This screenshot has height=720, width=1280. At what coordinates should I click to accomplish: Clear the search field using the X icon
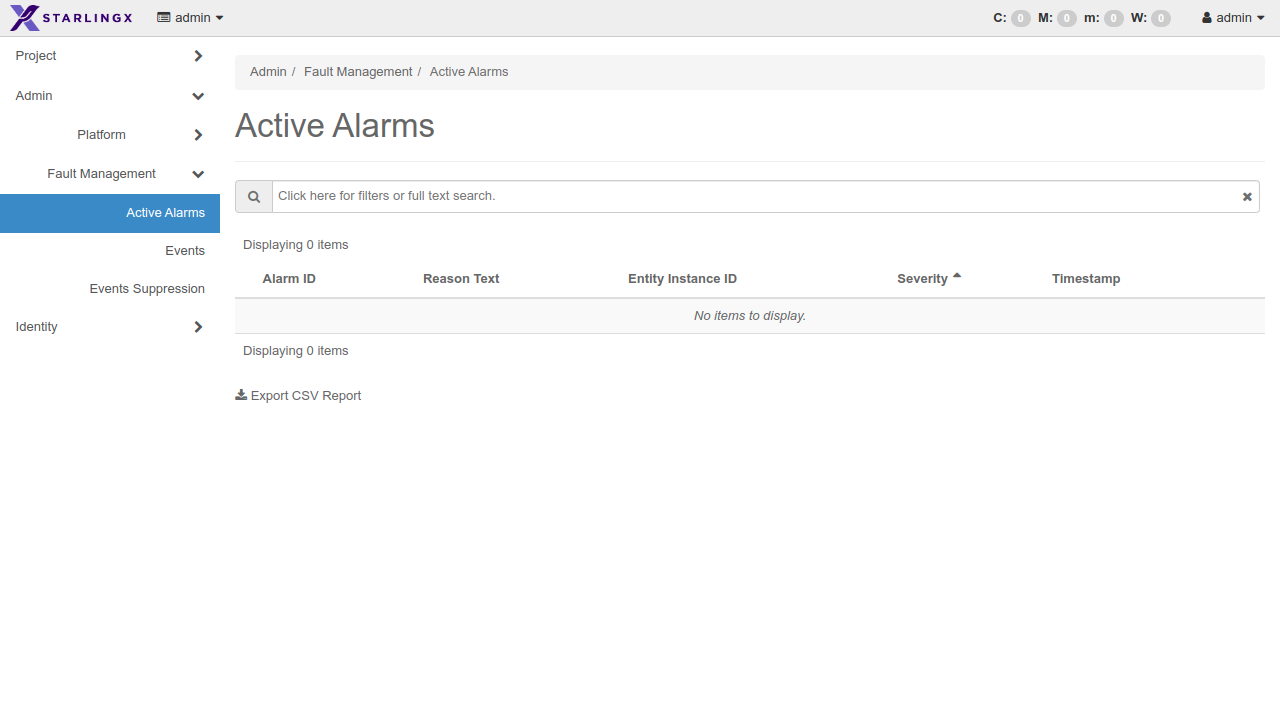coord(1246,196)
